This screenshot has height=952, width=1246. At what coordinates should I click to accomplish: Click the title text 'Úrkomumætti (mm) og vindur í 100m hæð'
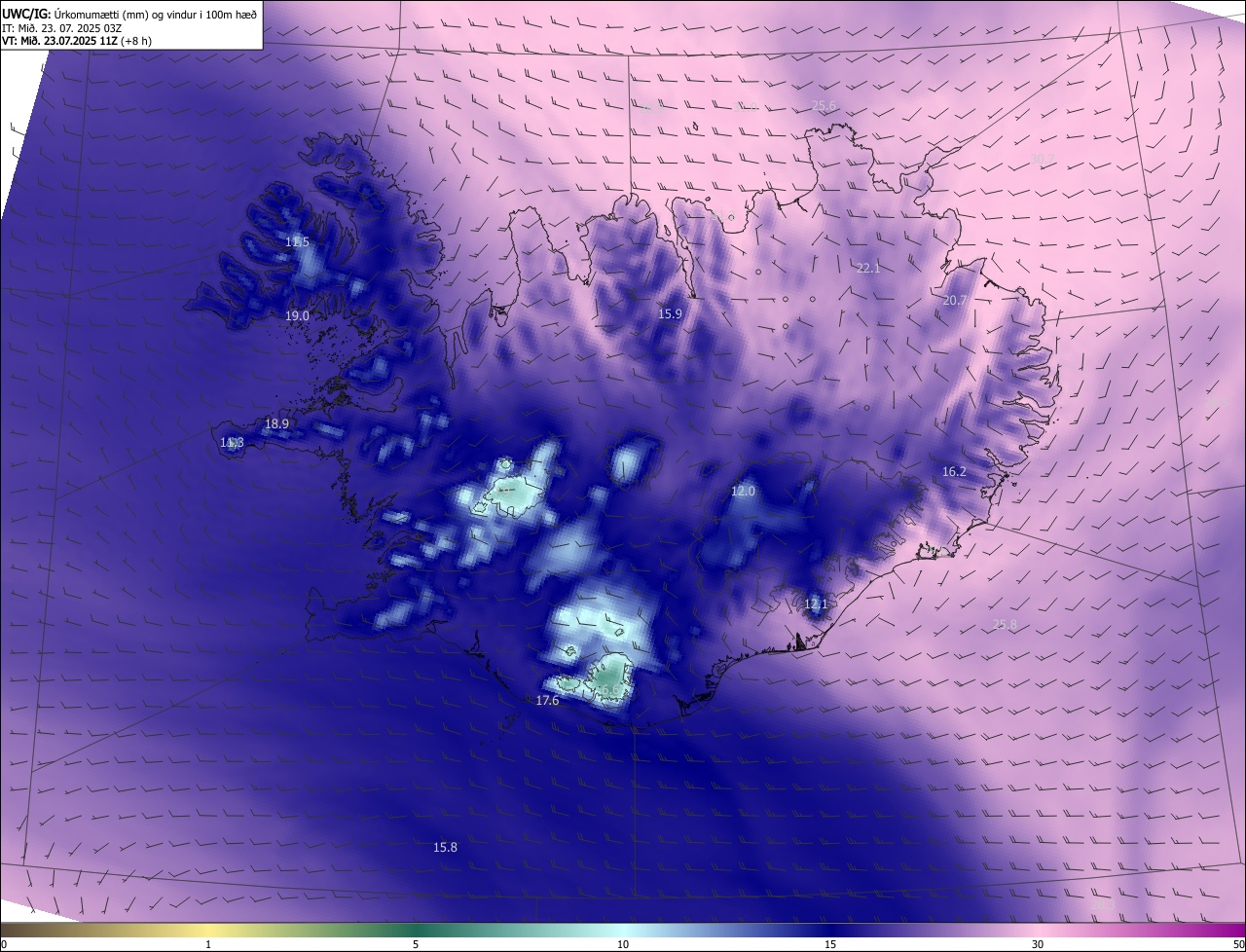[x=156, y=15]
